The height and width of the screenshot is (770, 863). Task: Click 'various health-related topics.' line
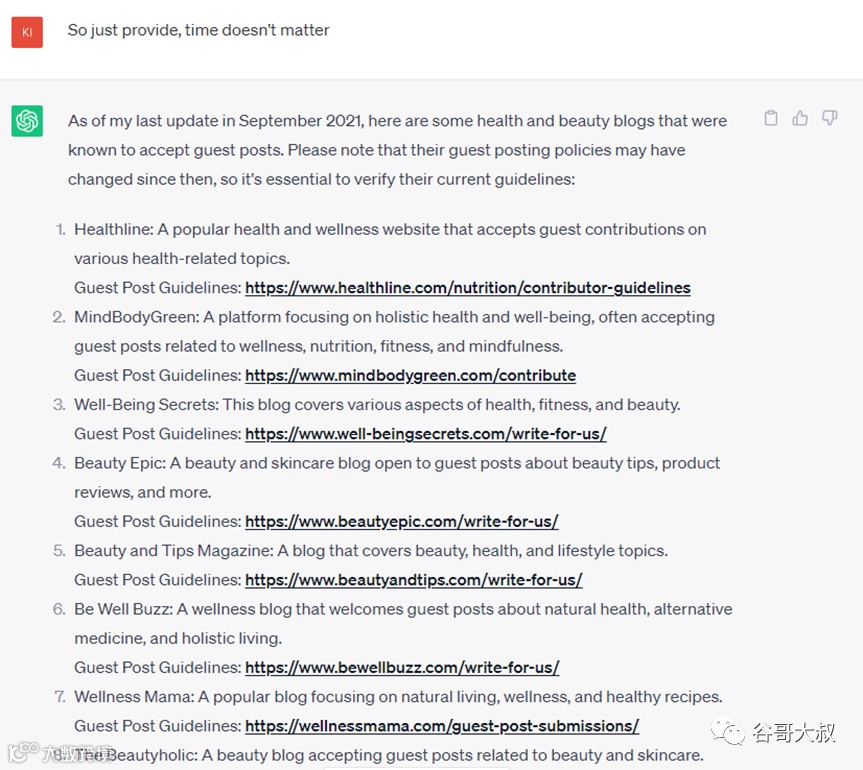click(182, 259)
